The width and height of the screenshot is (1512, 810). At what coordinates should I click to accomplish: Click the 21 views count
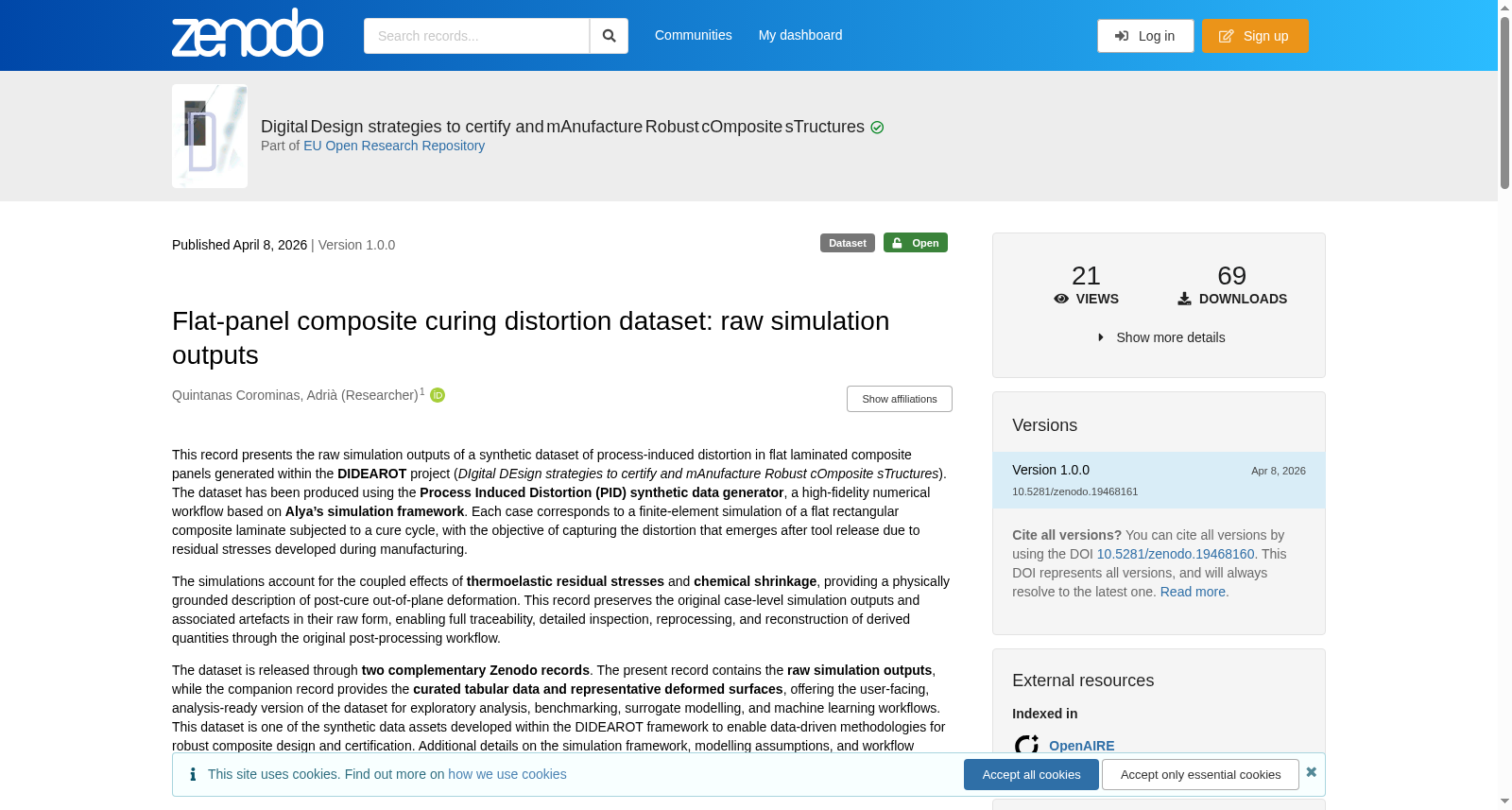[1086, 275]
